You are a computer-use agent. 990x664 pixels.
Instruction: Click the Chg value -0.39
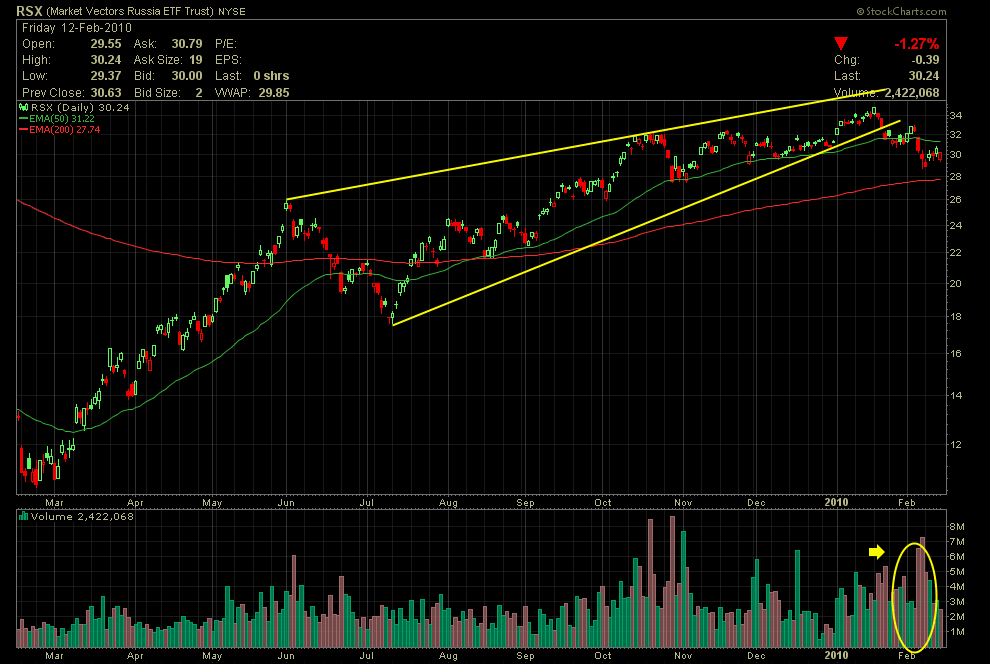pyautogui.click(x=925, y=60)
